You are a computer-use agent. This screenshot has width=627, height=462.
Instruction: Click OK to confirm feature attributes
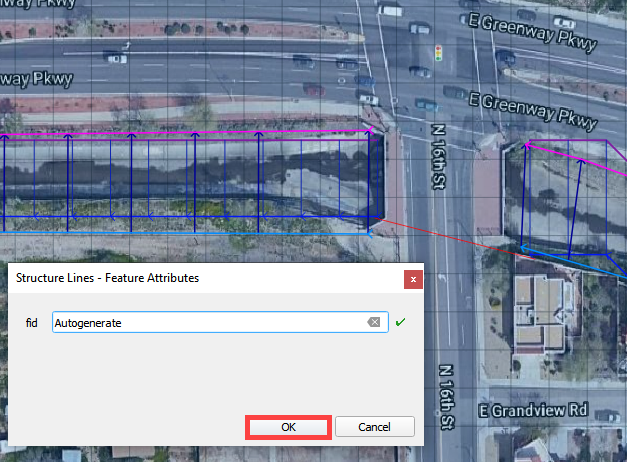[288, 427]
